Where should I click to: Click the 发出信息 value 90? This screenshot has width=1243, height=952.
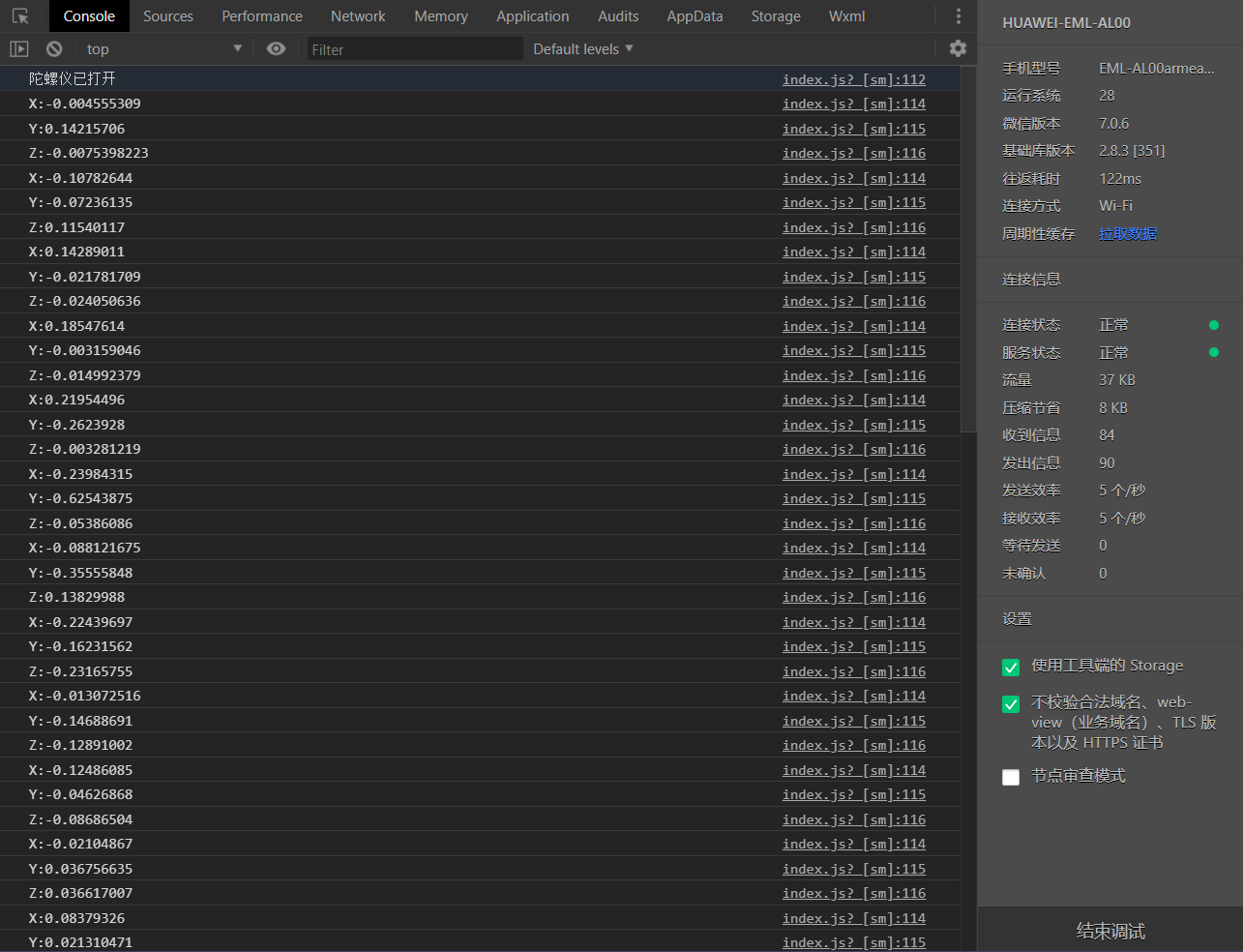point(1107,462)
